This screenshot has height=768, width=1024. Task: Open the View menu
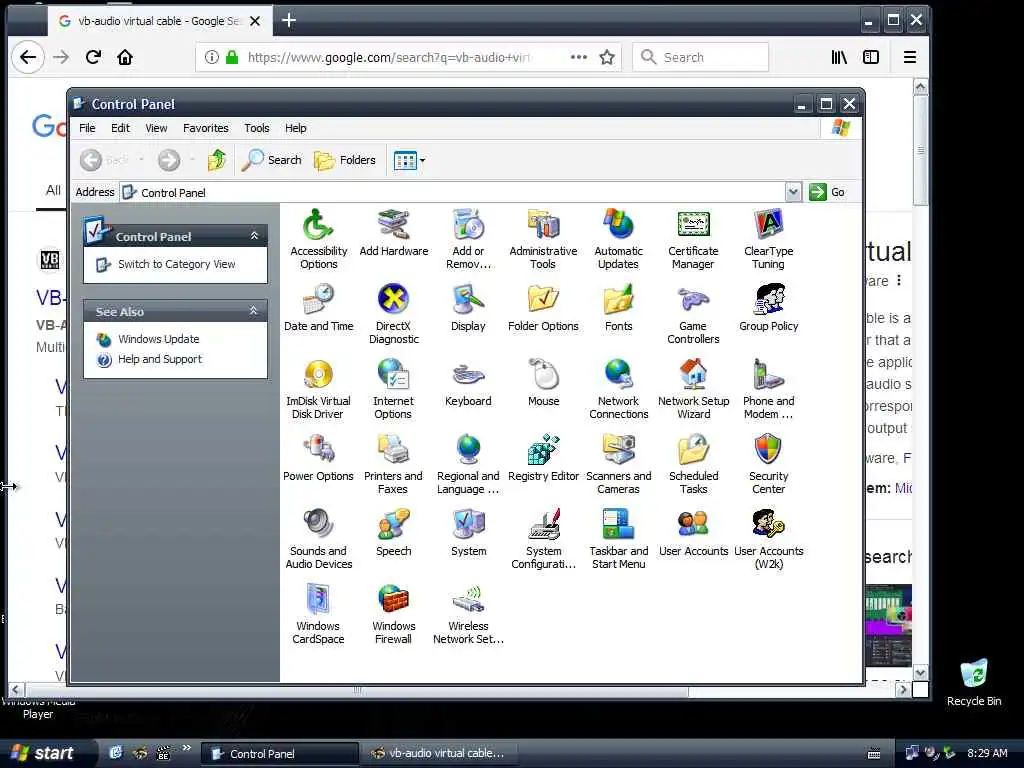click(155, 128)
